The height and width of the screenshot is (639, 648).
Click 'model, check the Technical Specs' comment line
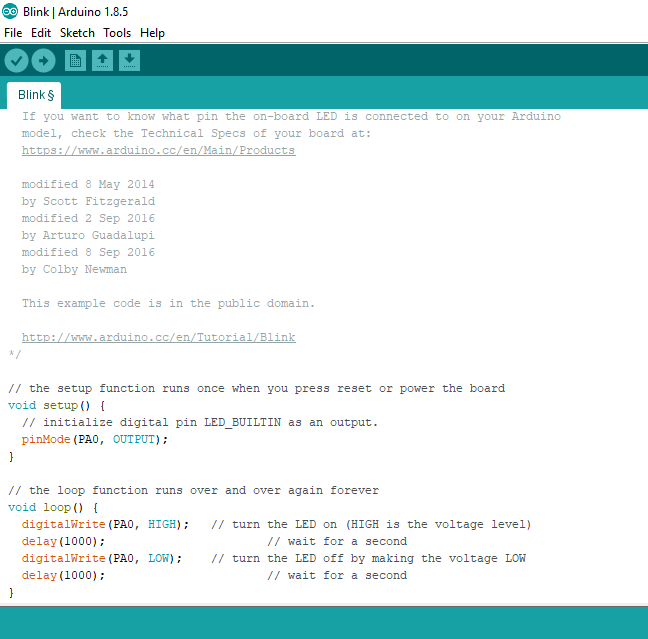(196, 134)
